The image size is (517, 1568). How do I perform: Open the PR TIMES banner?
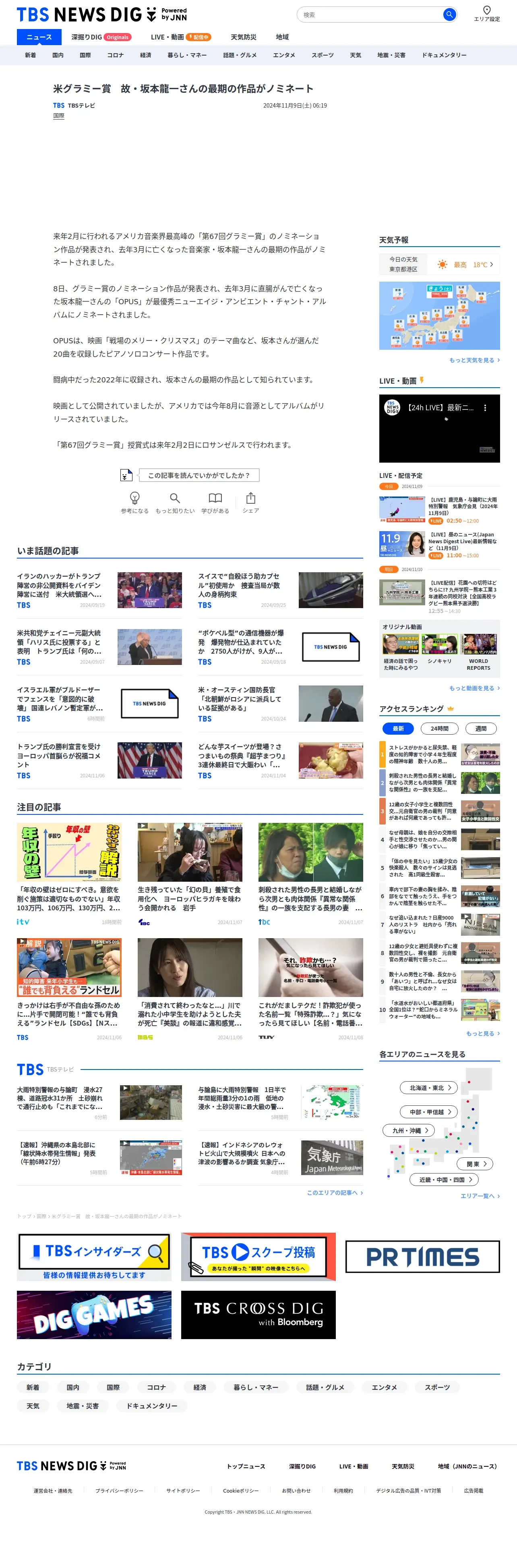[x=423, y=1257]
